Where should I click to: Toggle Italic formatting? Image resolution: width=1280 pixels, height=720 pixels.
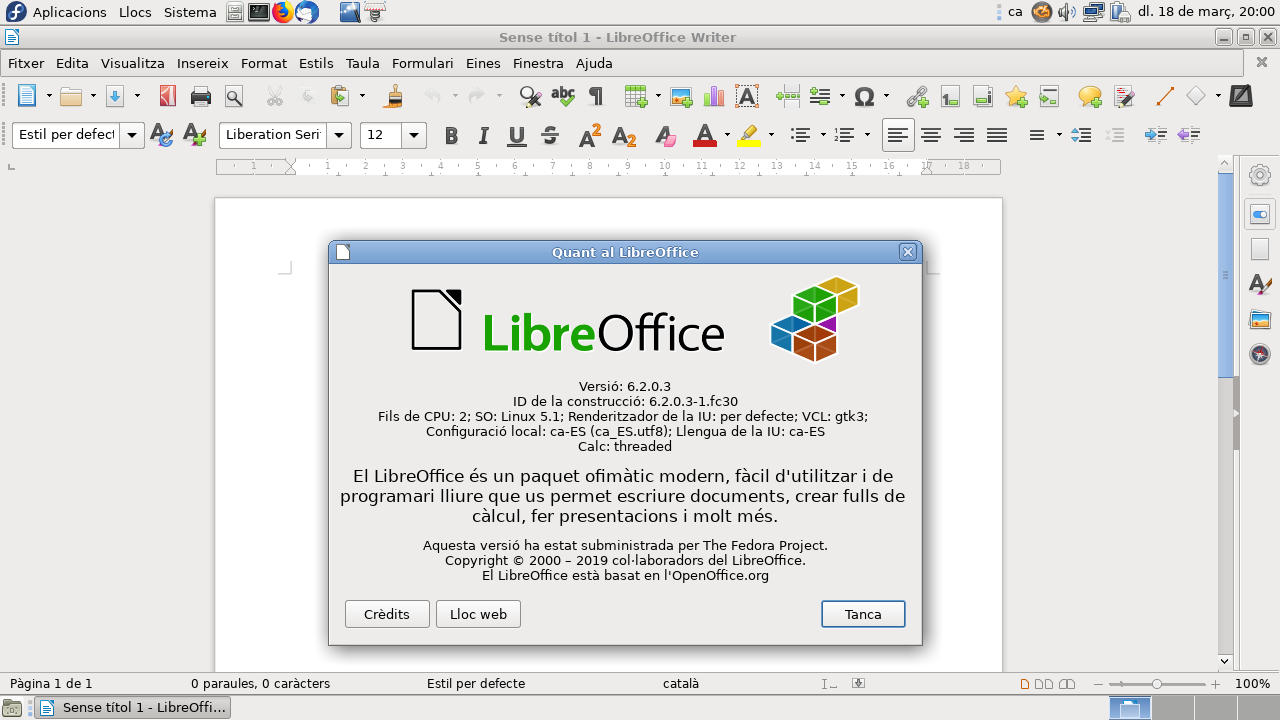[x=484, y=135]
